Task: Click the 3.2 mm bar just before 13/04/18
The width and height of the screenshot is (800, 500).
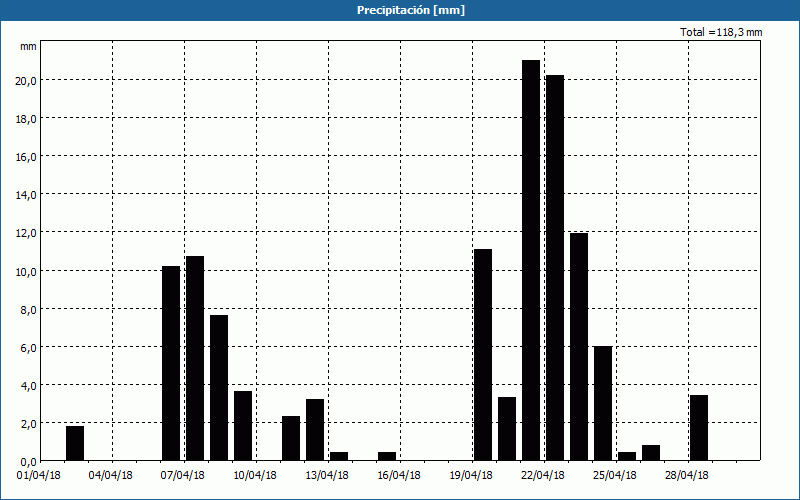Action: point(315,430)
